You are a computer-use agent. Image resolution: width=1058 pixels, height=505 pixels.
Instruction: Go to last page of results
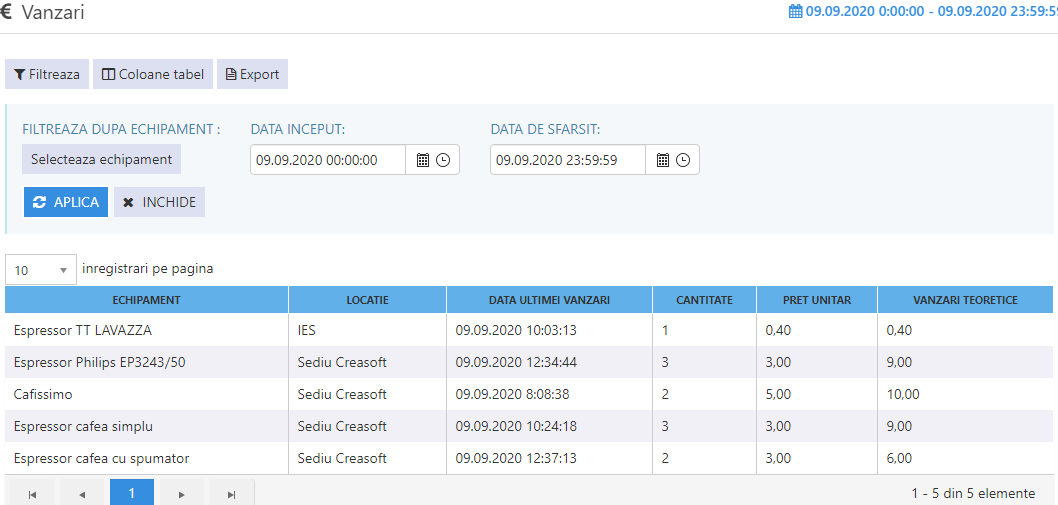click(231, 494)
